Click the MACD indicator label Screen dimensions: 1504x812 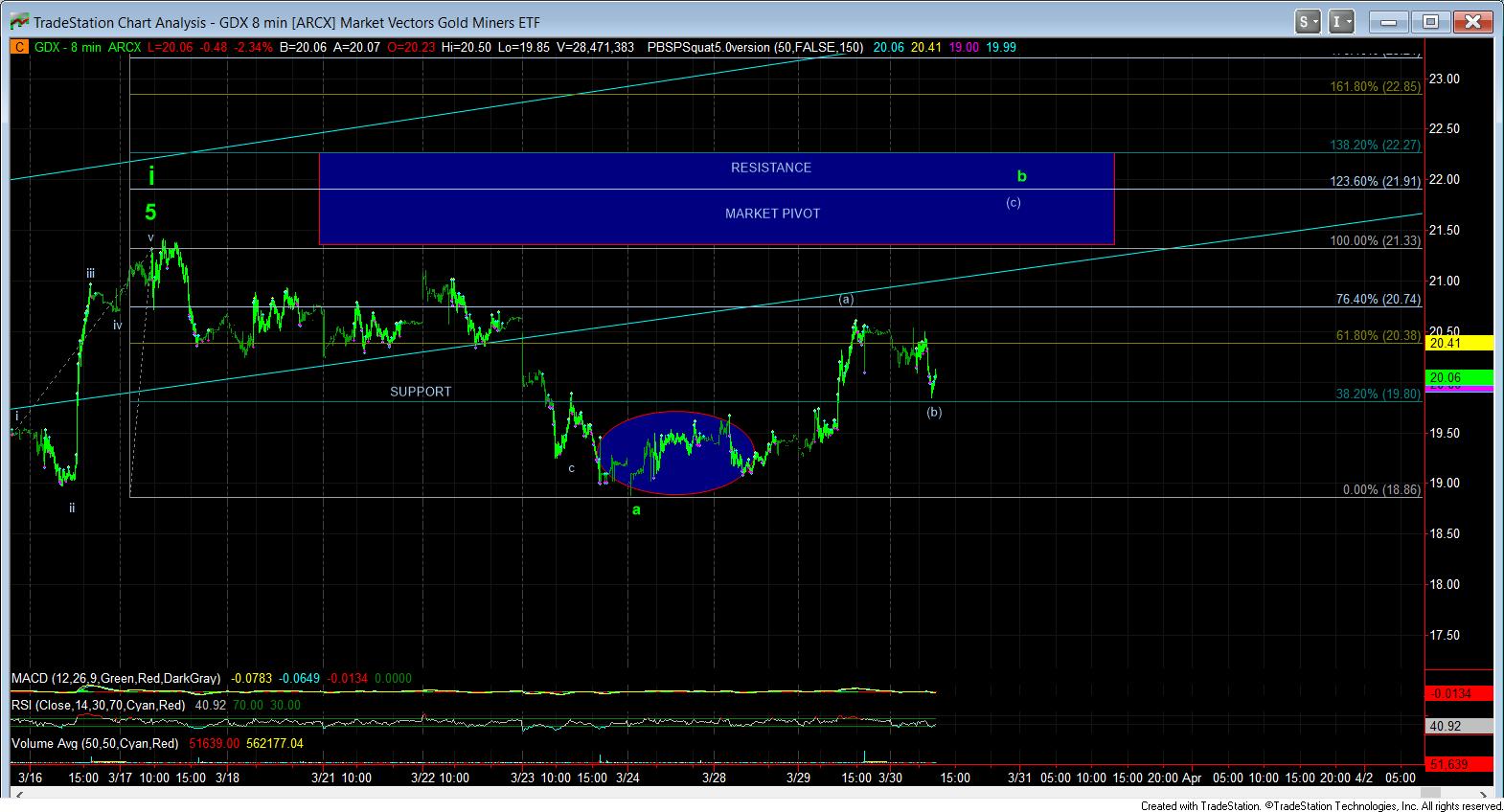pyautogui.click(x=115, y=678)
